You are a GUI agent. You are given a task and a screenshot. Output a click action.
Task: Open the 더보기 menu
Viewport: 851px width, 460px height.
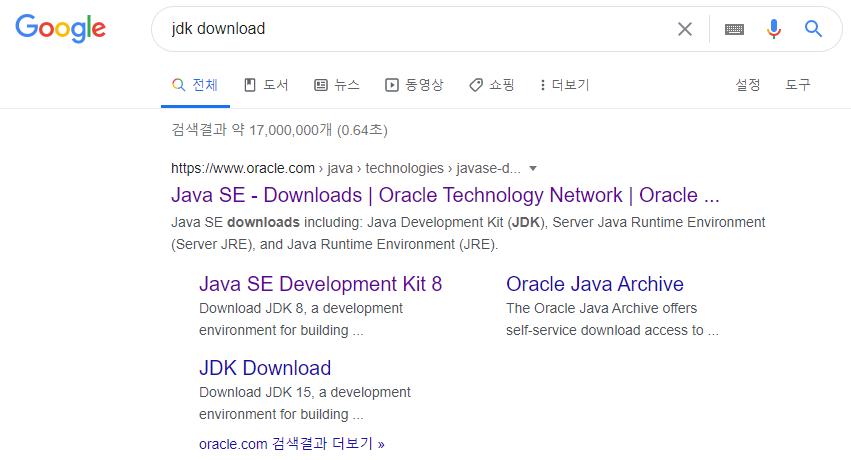coord(564,85)
